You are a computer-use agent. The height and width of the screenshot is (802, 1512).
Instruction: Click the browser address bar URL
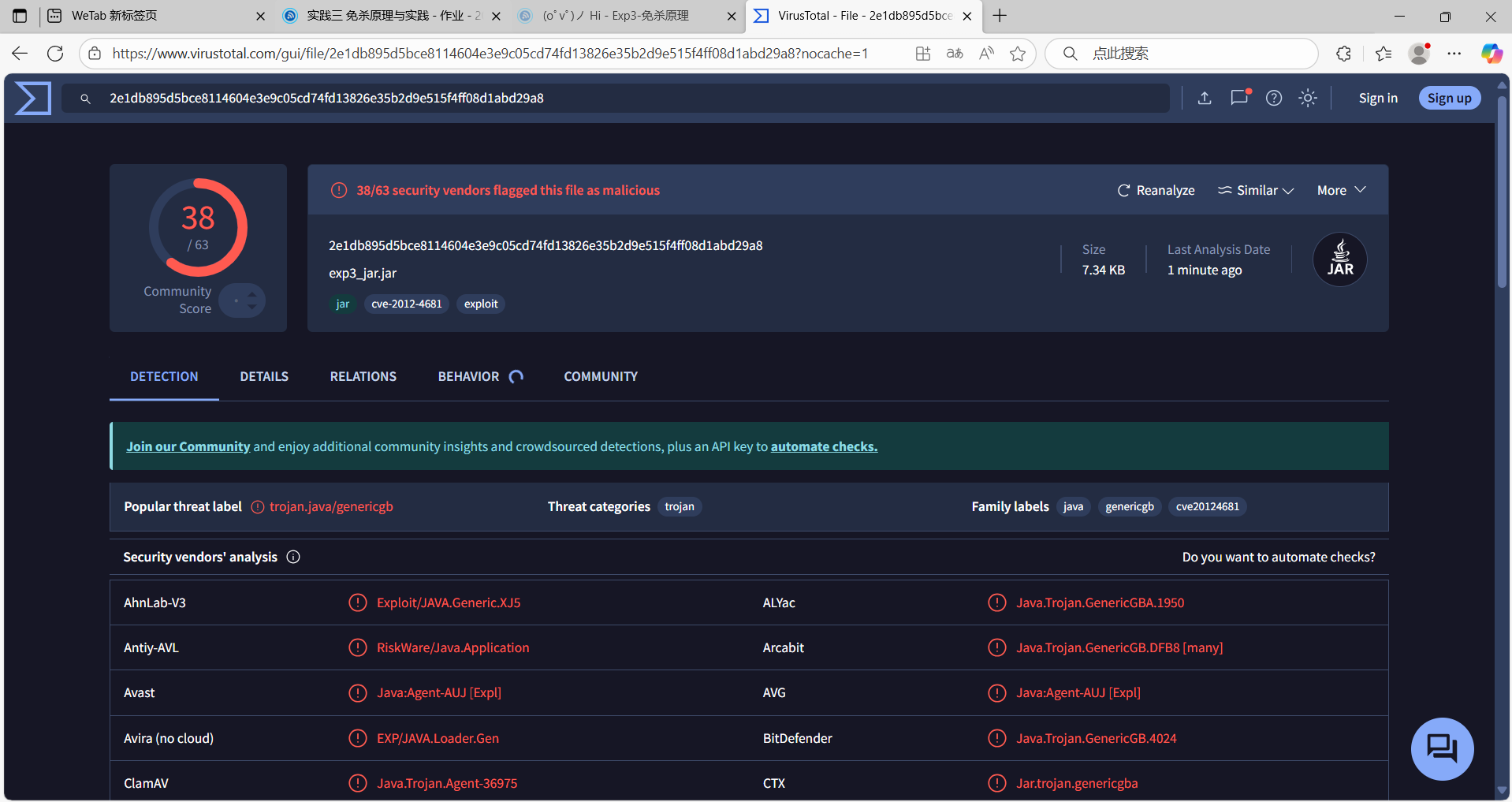(x=490, y=54)
